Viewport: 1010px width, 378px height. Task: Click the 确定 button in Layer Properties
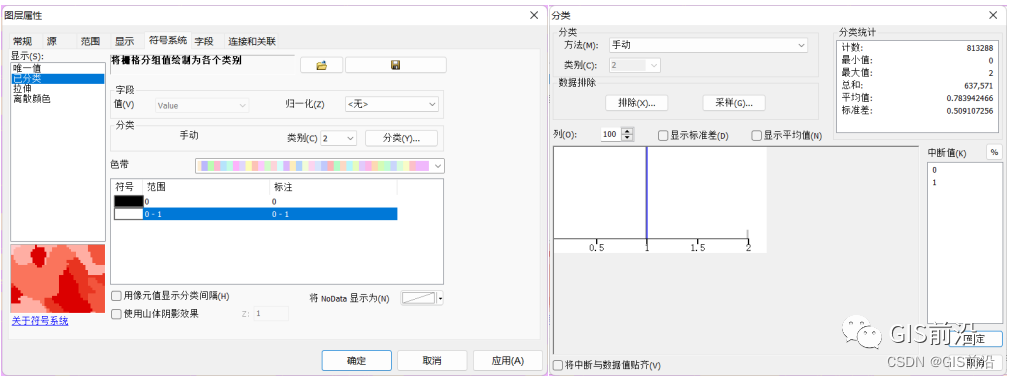(x=356, y=360)
